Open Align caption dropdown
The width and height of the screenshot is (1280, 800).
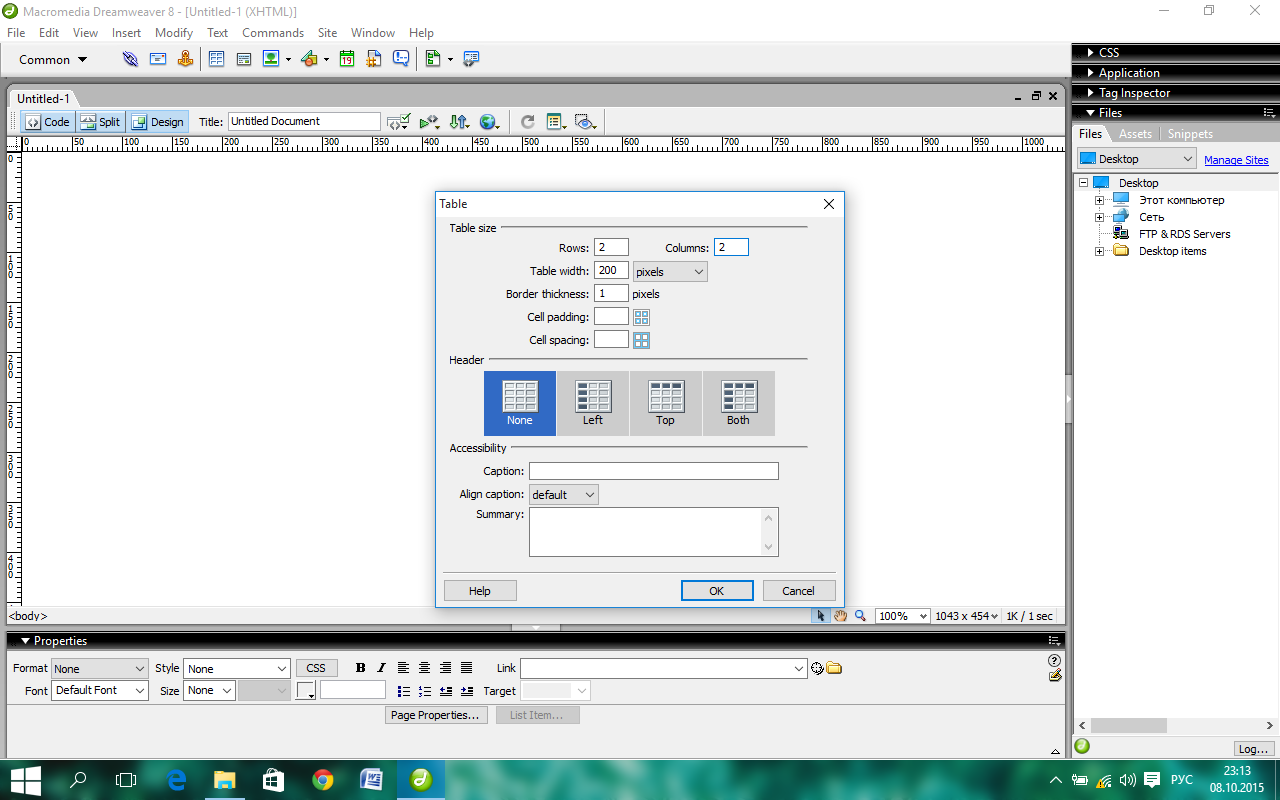point(564,494)
